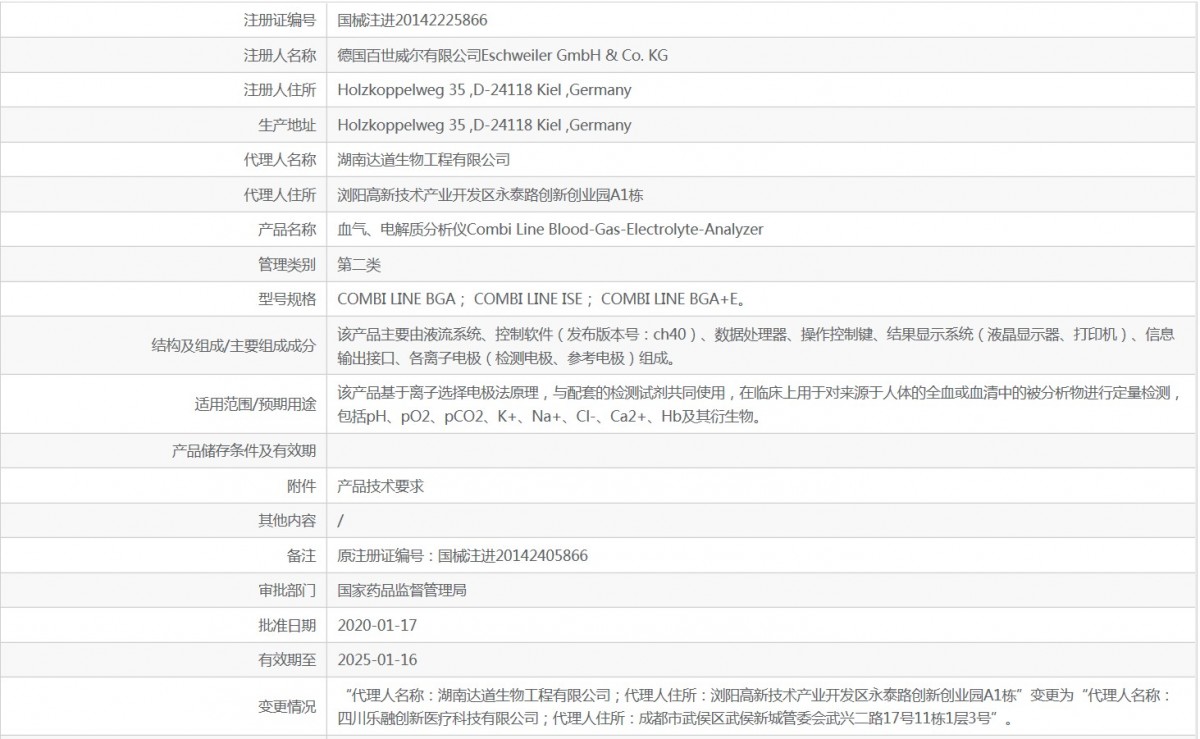Select registration number 国械注进20142225866

click(x=412, y=20)
